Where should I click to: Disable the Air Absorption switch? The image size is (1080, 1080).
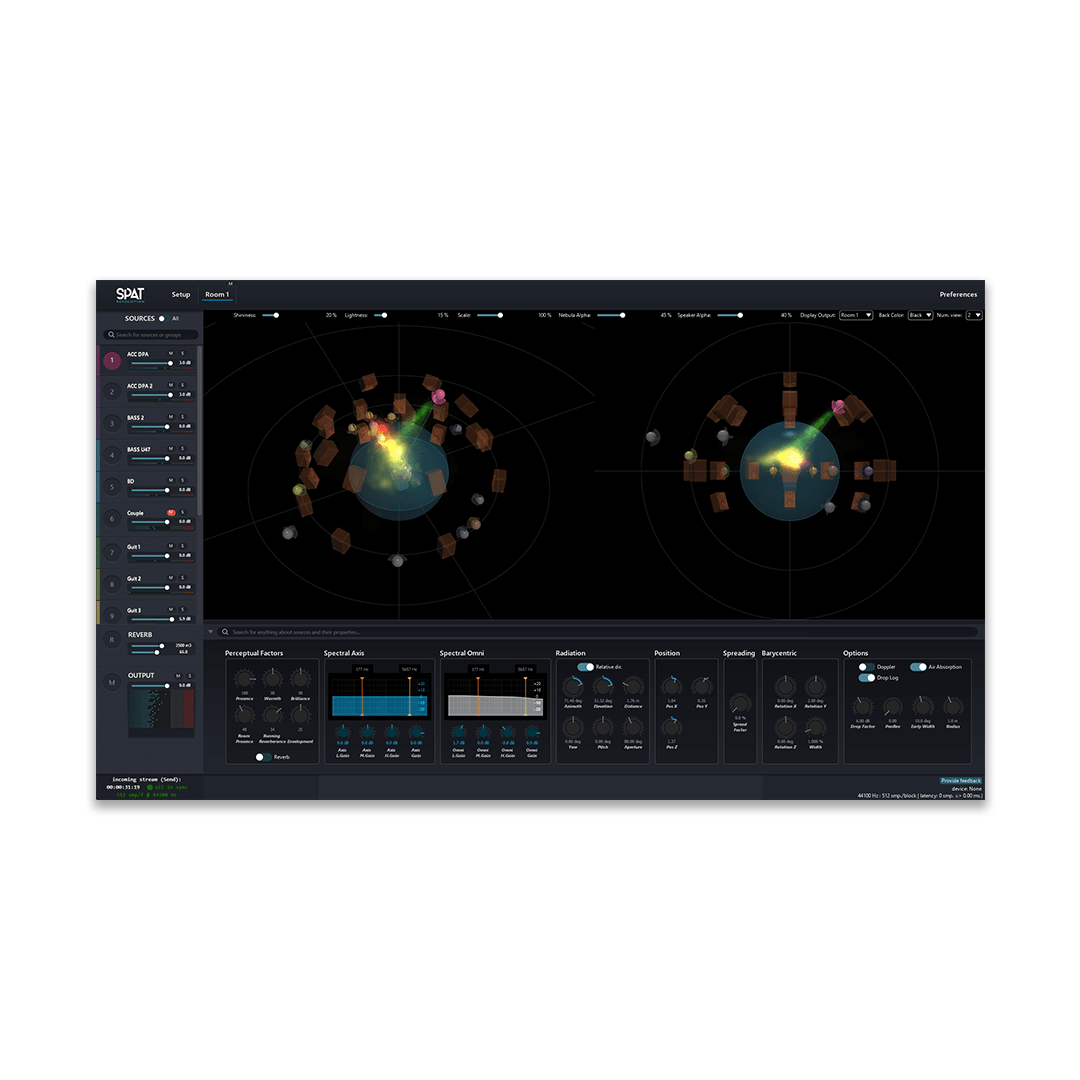918,667
